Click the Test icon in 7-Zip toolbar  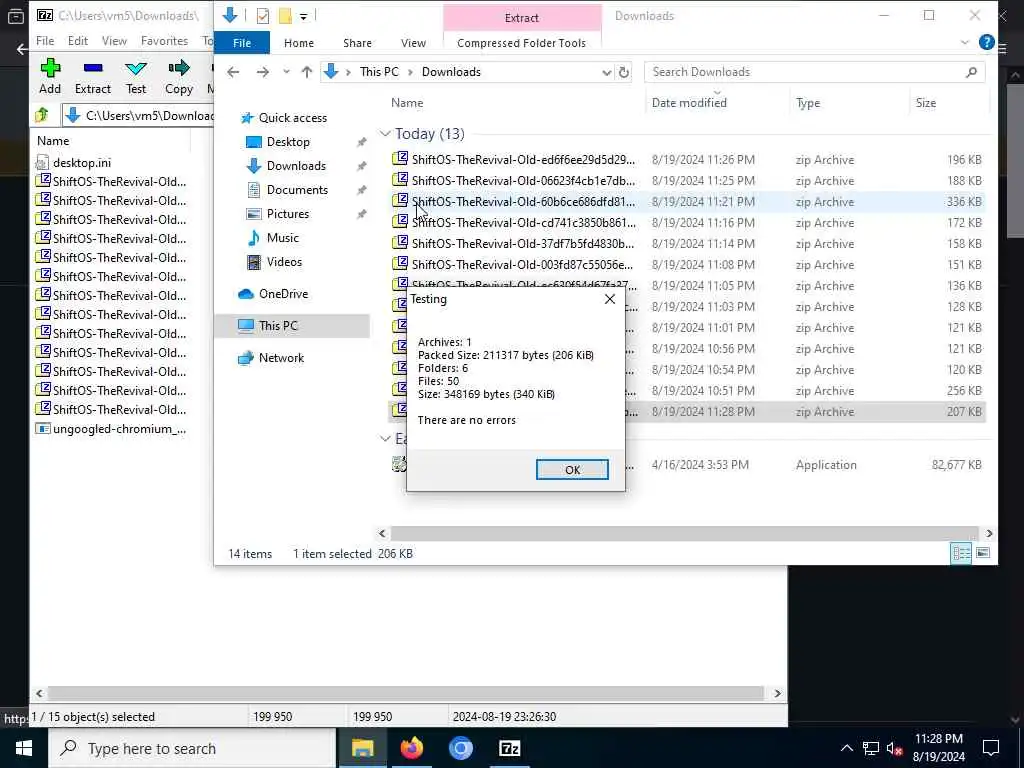coord(136,68)
